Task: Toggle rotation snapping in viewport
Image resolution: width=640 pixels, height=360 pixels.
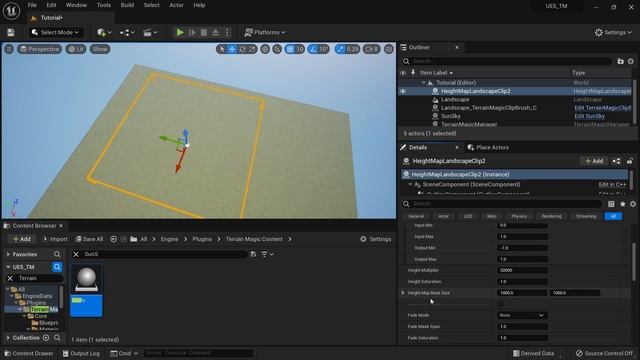Action: (313, 49)
